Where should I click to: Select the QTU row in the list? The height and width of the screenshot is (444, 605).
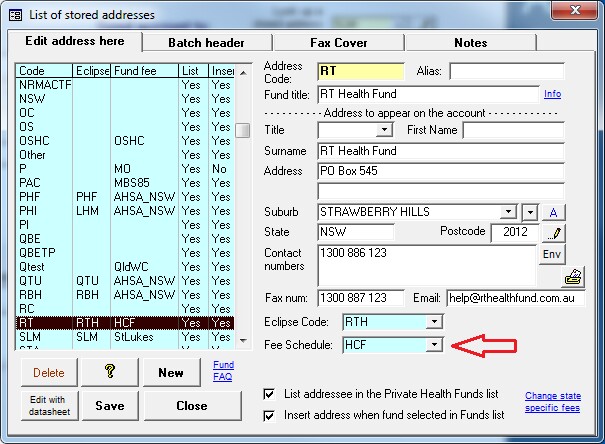tap(125, 281)
